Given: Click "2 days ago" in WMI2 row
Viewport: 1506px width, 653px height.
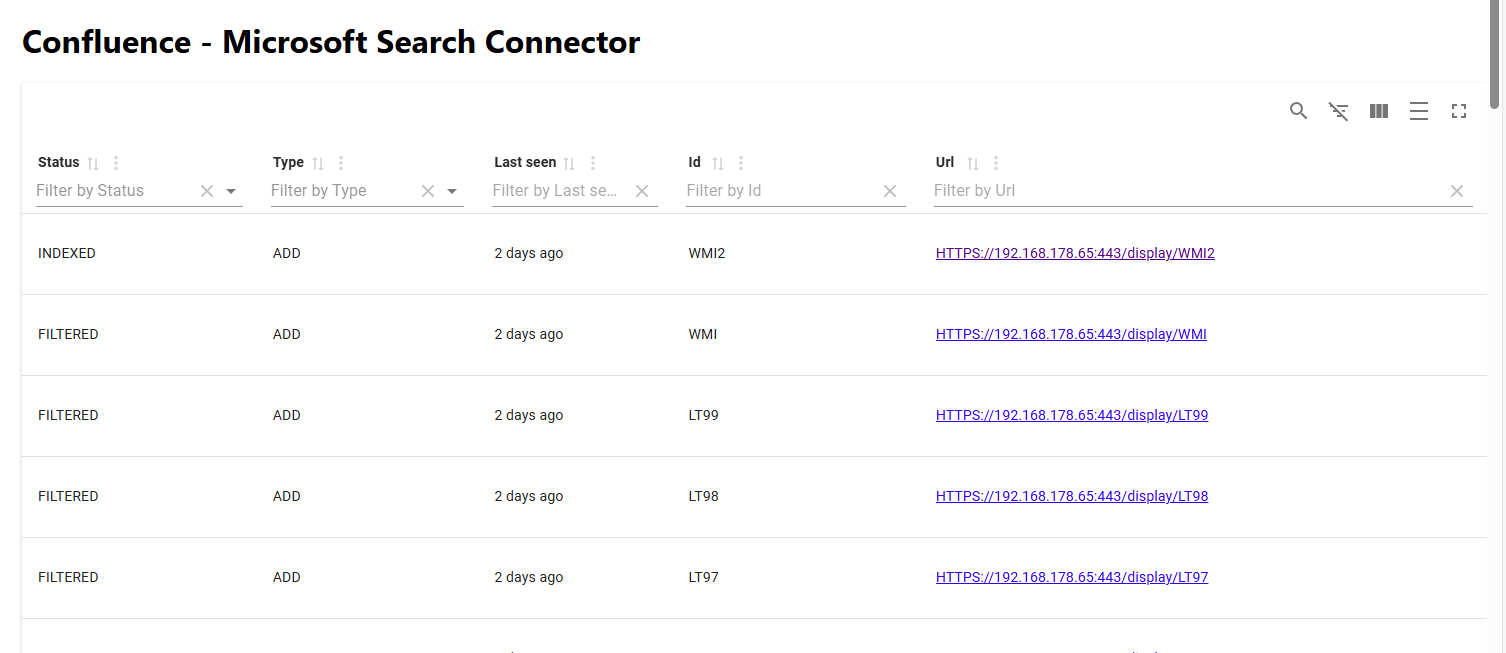Looking at the screenshot, I should coord(529,254).
